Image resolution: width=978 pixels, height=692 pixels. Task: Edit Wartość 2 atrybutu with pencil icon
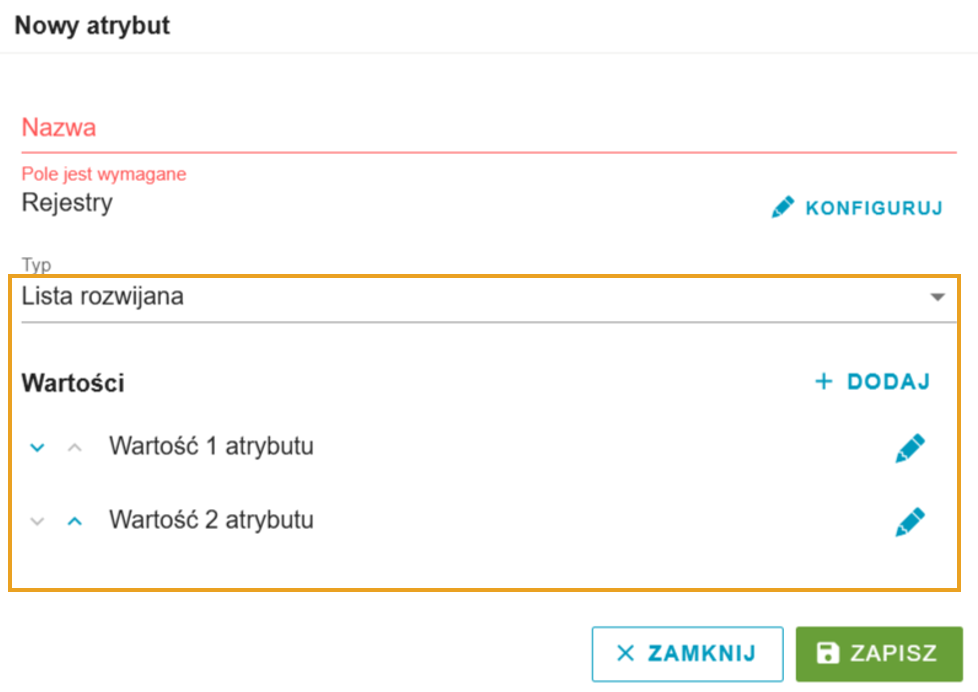tap(910, 522)
